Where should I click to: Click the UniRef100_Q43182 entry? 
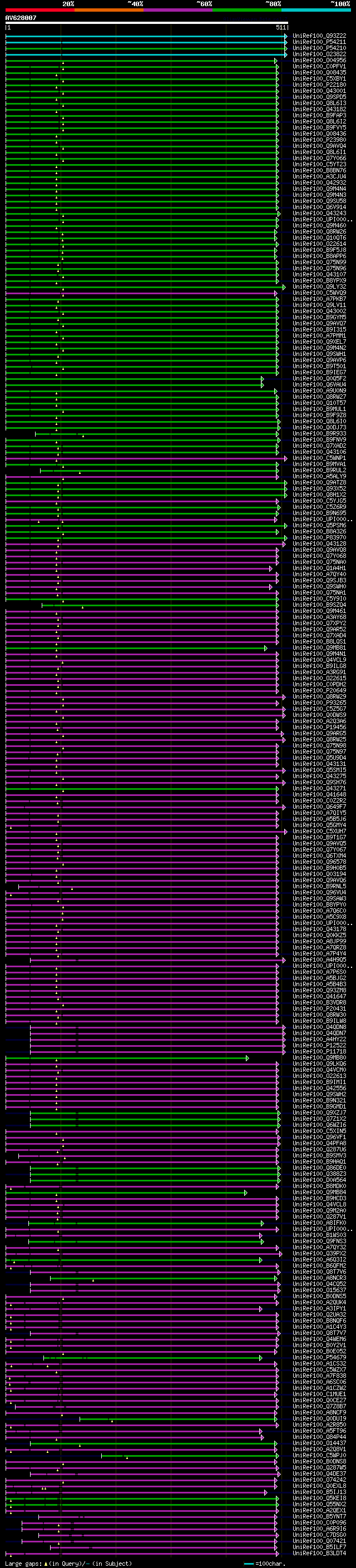pyautogui.click(x=319, y=110)
